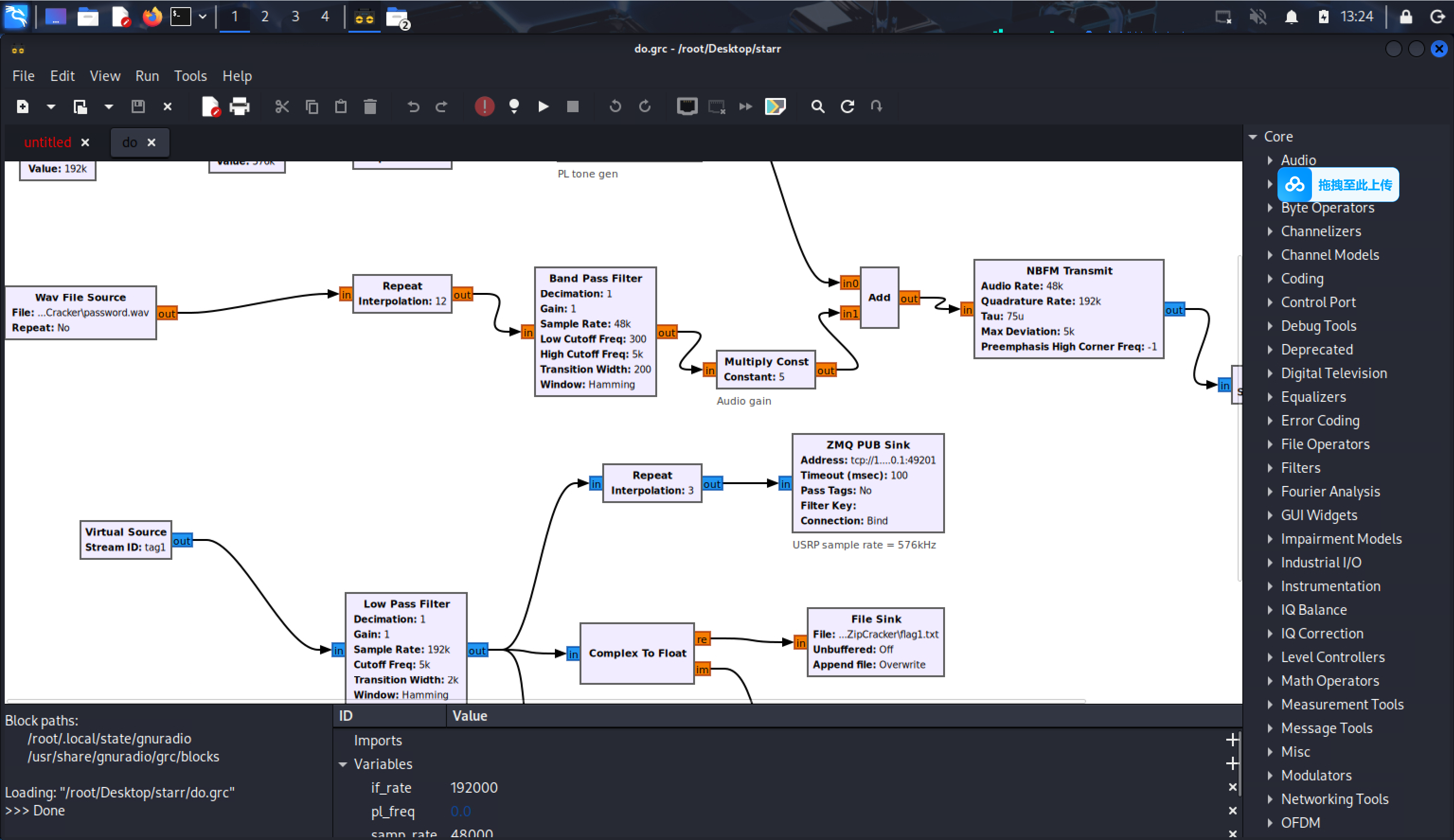Viewport: 1454px width, 840px height.
Task: Collapse the Core block tree
Action: pos(1253,137)
